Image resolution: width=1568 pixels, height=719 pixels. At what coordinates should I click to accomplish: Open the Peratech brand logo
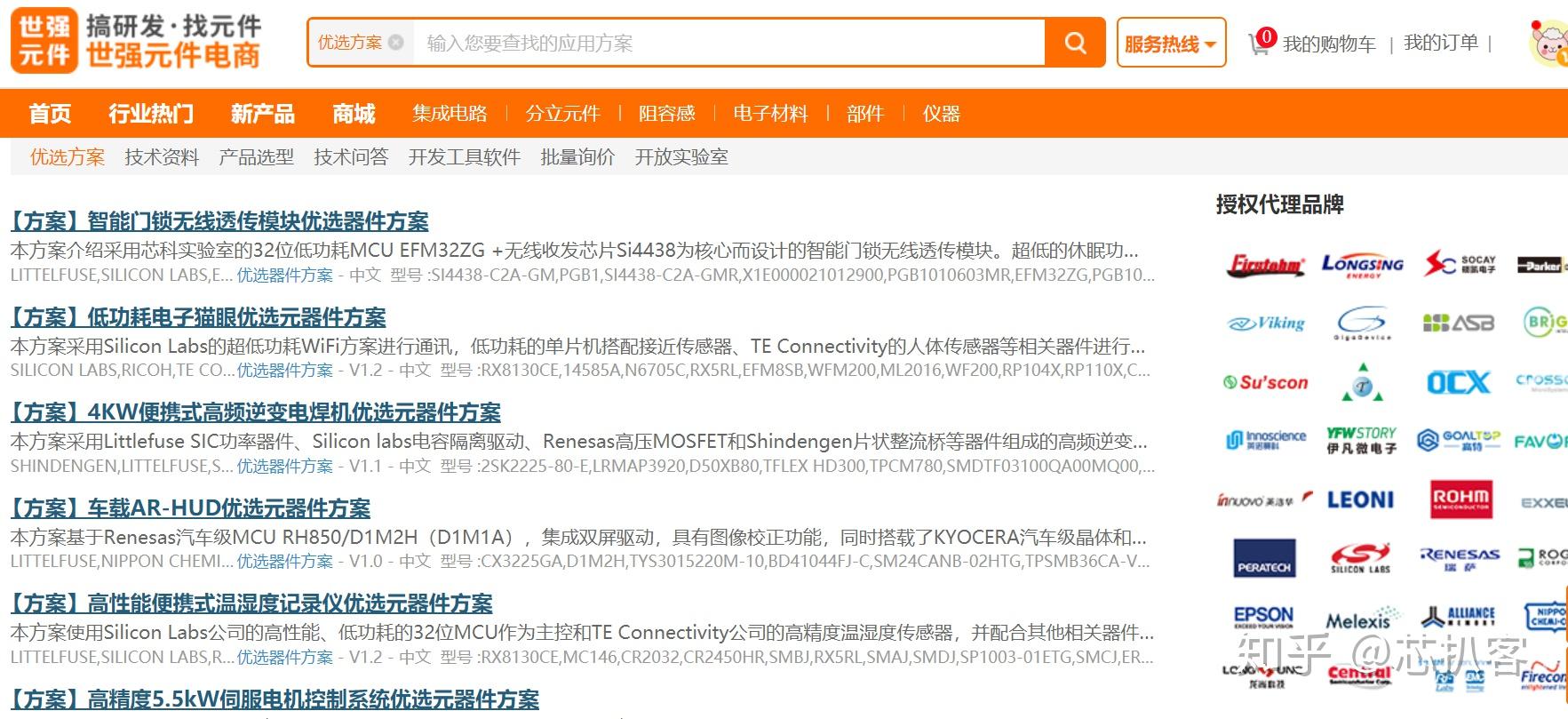(x=1265, y=558)
